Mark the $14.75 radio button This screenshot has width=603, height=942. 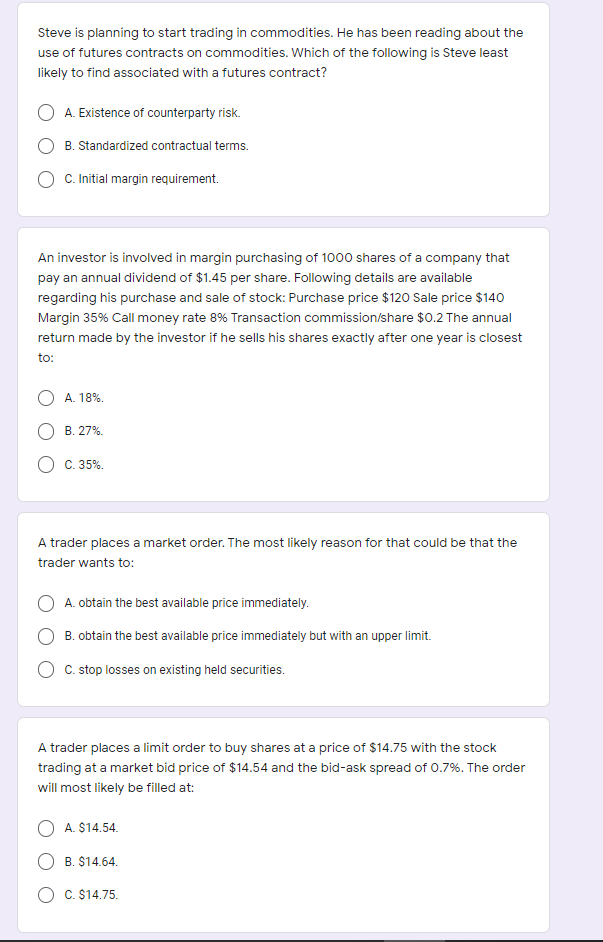46,895
